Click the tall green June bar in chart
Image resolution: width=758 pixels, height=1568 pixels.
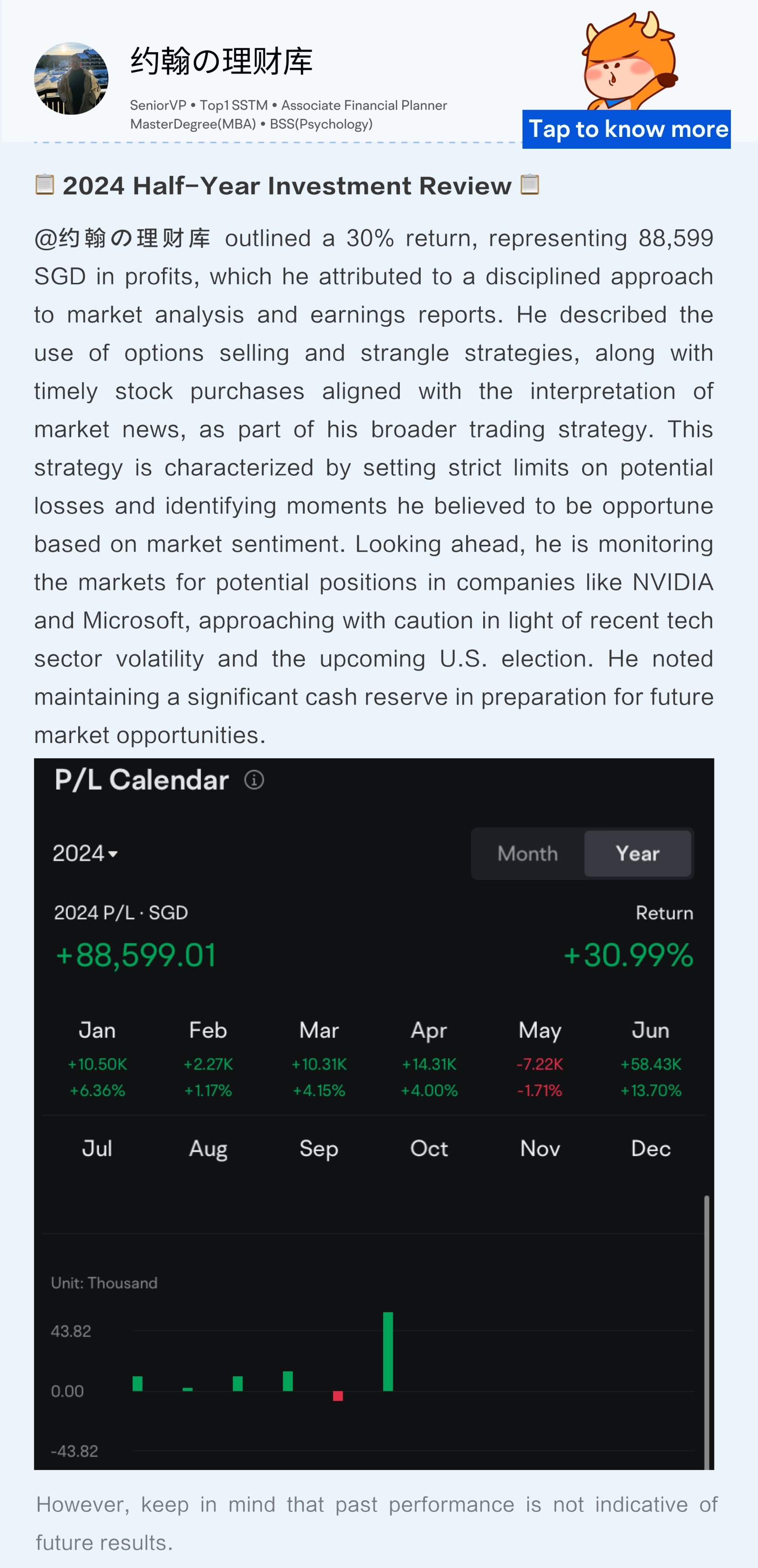point(388,1351)
